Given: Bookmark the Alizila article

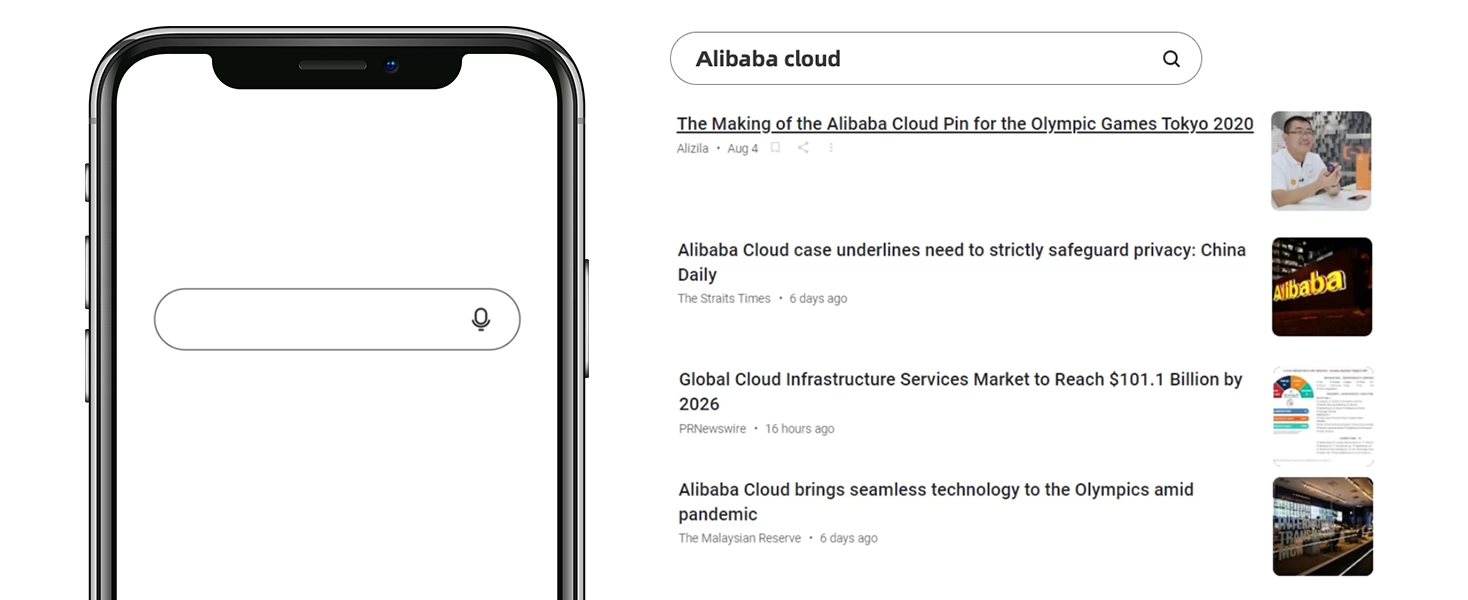Looking at the screenshot, I should pos(775,148).
